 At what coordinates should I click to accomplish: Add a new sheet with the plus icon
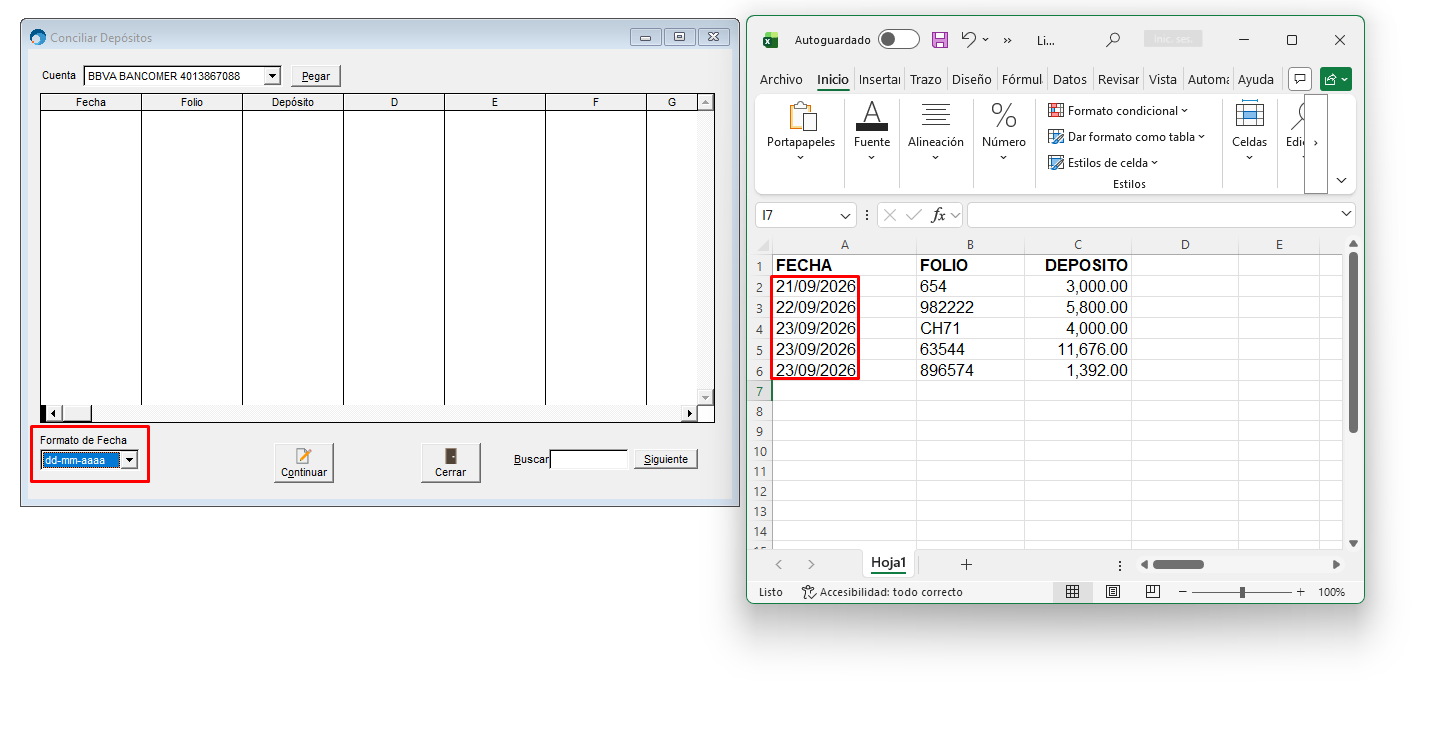point(966,564)
